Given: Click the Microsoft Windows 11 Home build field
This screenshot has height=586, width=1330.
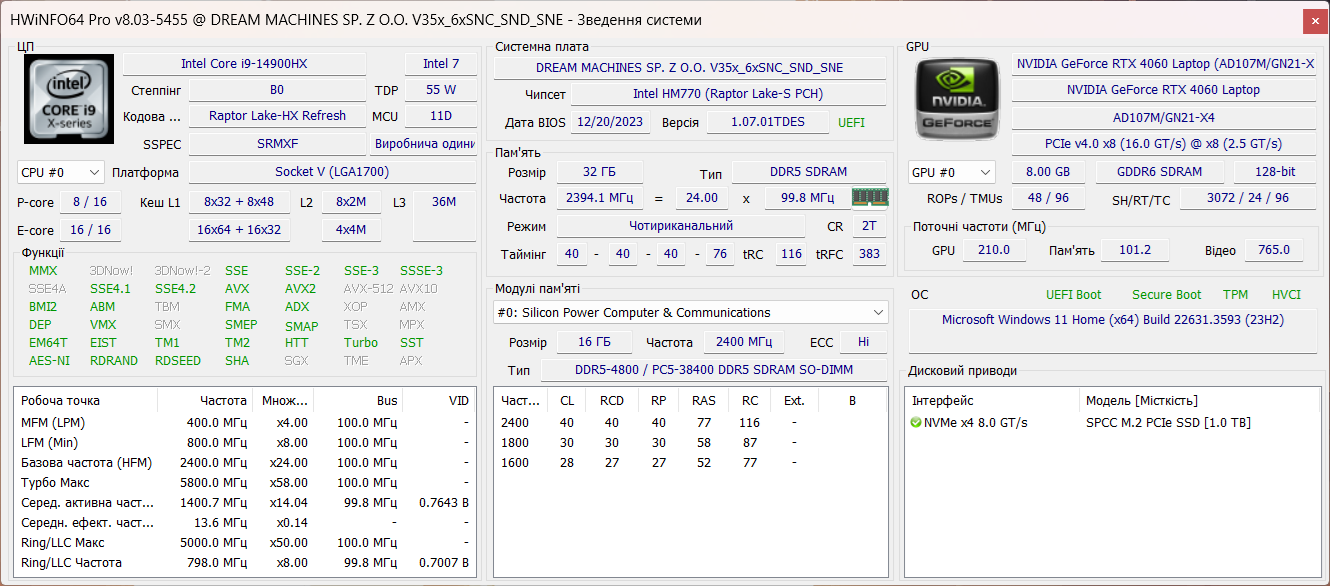Looking at the screenshot, I should point(1113,320).
